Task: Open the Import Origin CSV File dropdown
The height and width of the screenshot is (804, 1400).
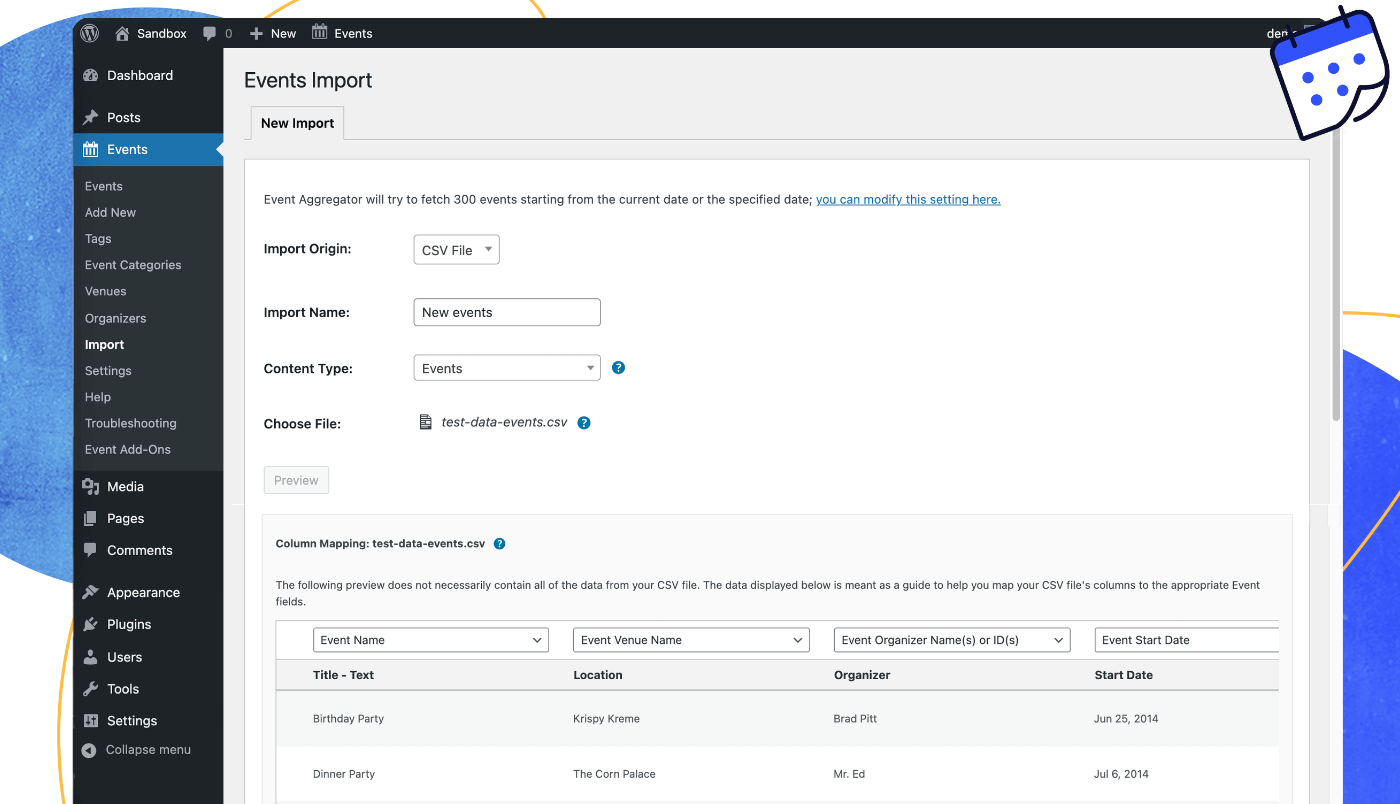Action: [456, 250]
